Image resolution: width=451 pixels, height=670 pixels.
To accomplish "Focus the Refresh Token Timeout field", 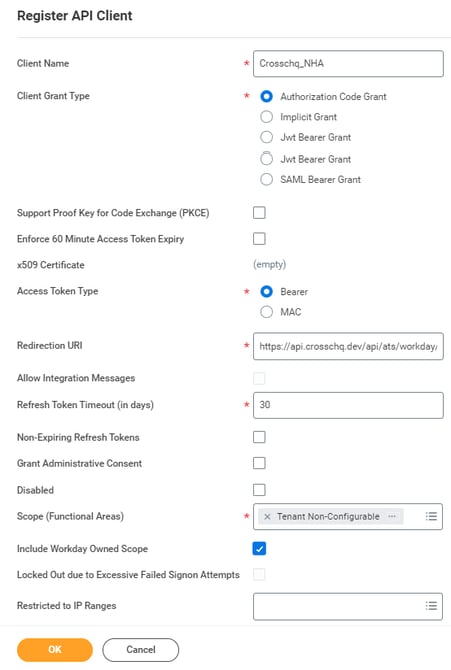I will pyautogui.click(x=348, y=405).
